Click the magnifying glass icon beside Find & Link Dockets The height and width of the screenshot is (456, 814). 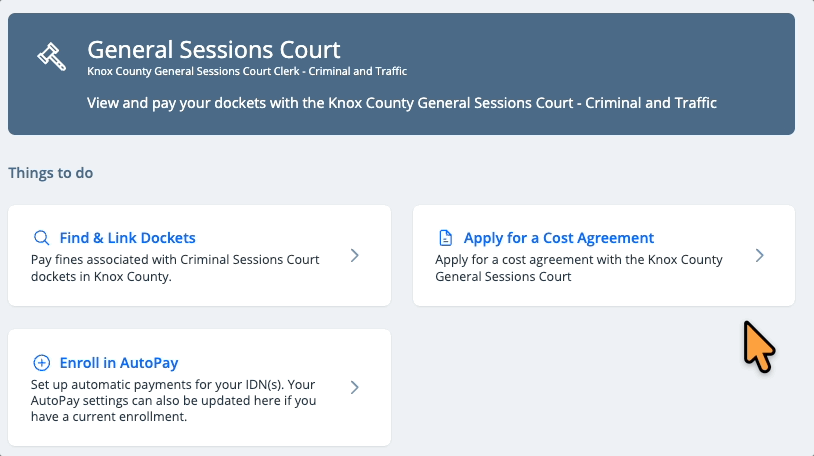[41, 238]
